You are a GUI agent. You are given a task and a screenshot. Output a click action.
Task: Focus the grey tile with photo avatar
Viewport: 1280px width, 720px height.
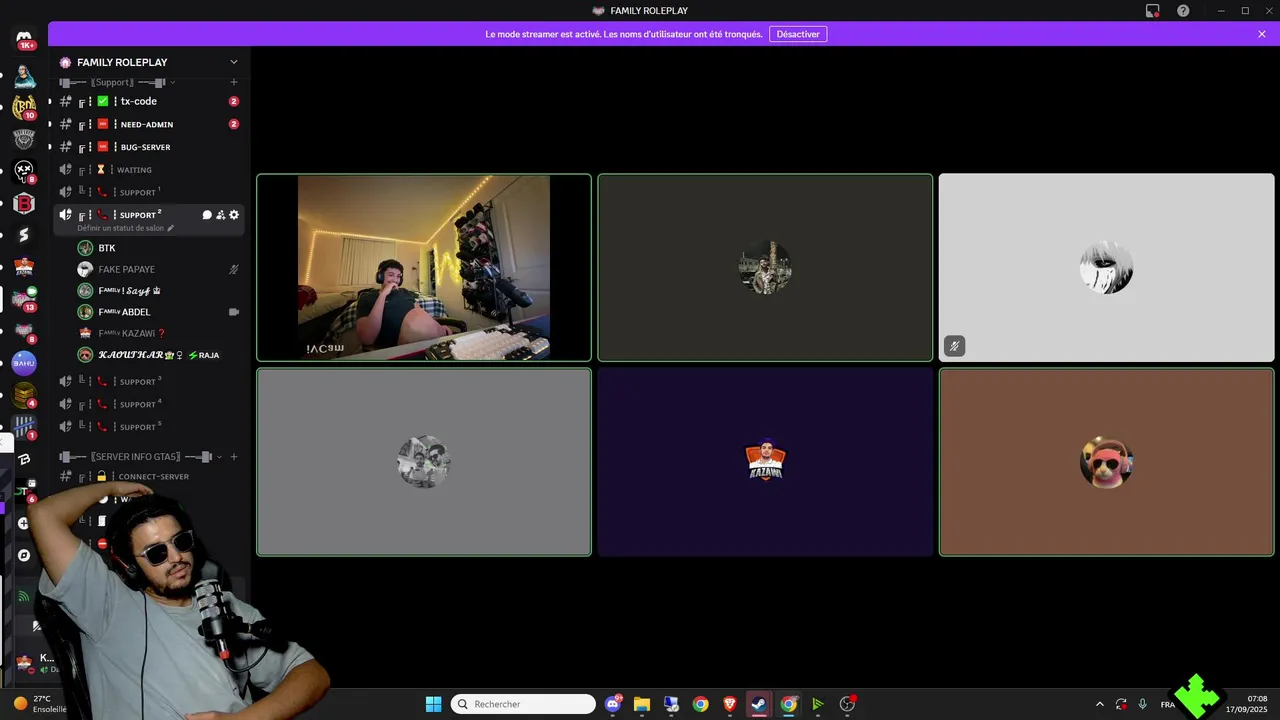tap(424, 462)
